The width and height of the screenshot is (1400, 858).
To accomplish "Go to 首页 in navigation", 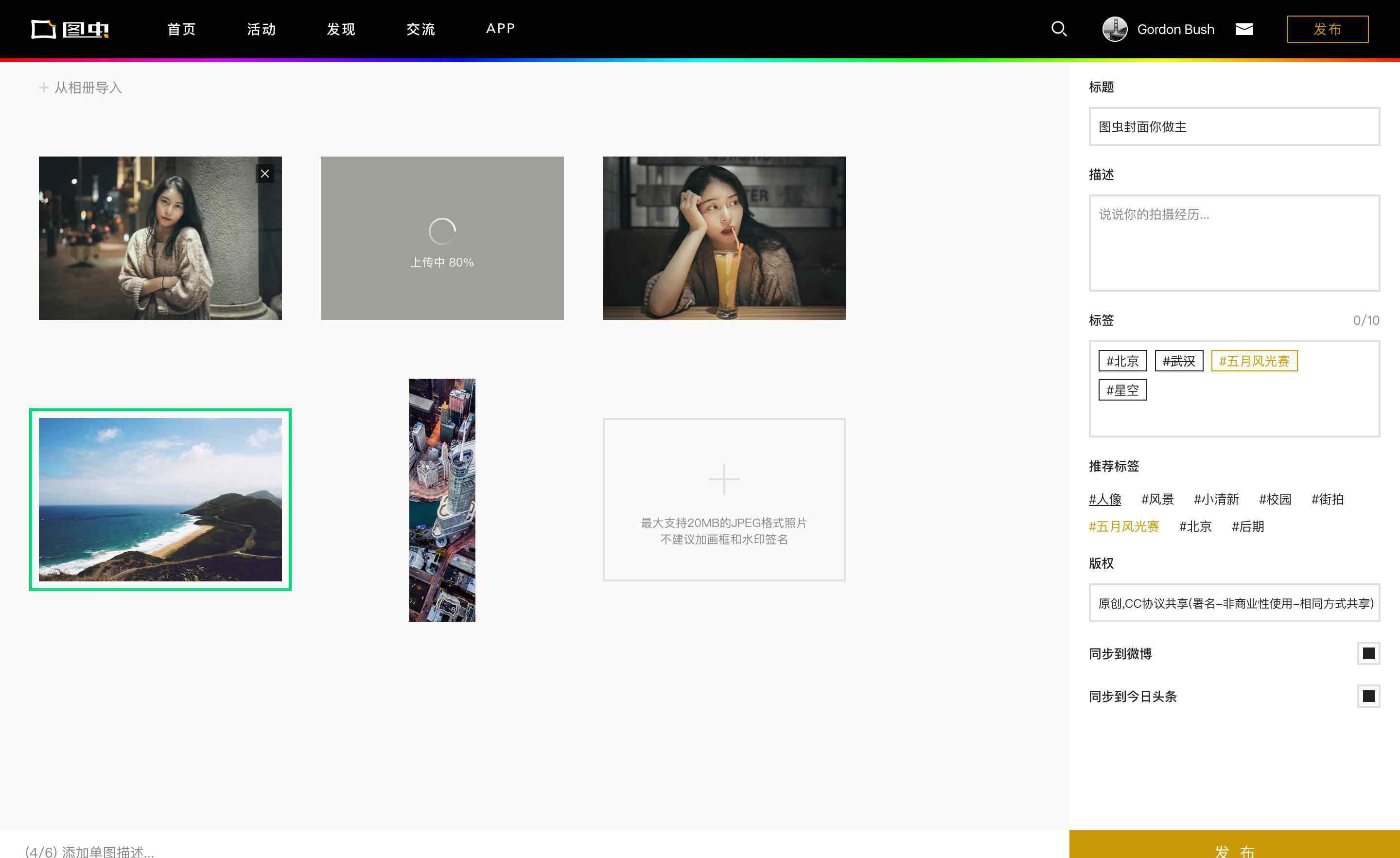I will (182, 29).
